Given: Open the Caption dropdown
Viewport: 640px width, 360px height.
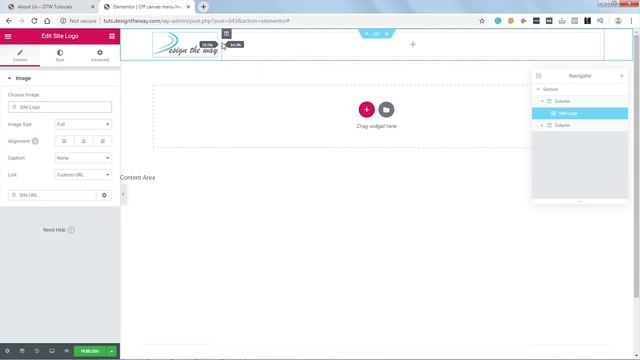Looking at the screenshot, I should click(83, 158).
